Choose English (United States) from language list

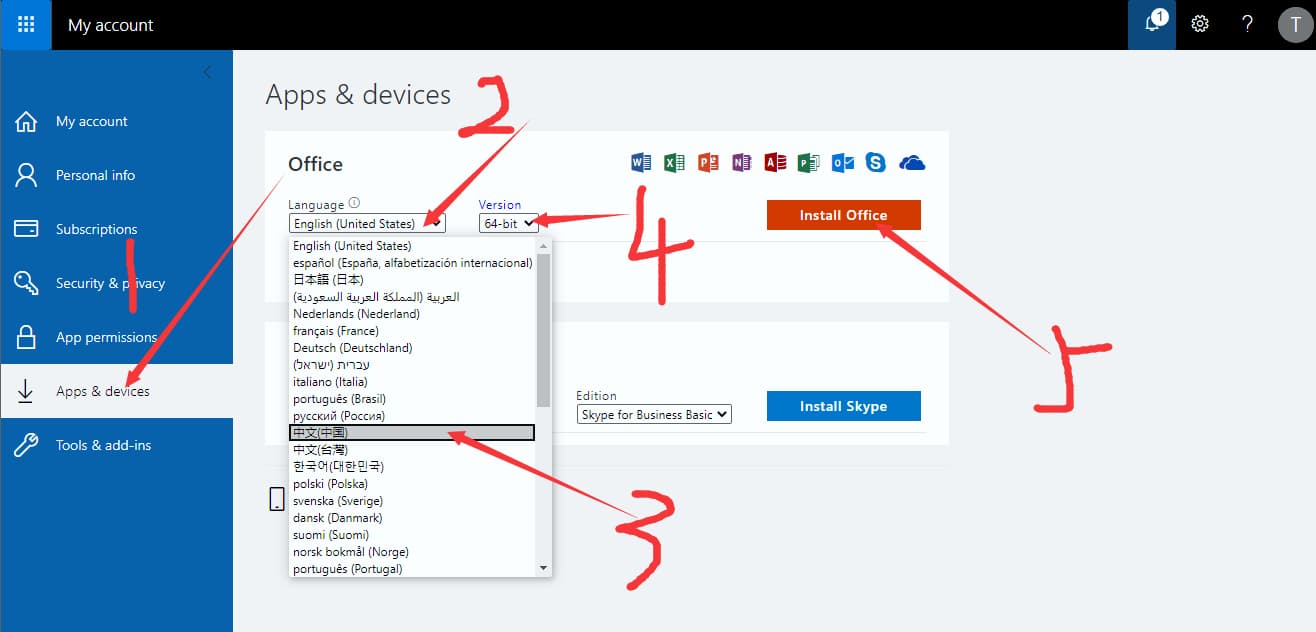pos(412,246)
